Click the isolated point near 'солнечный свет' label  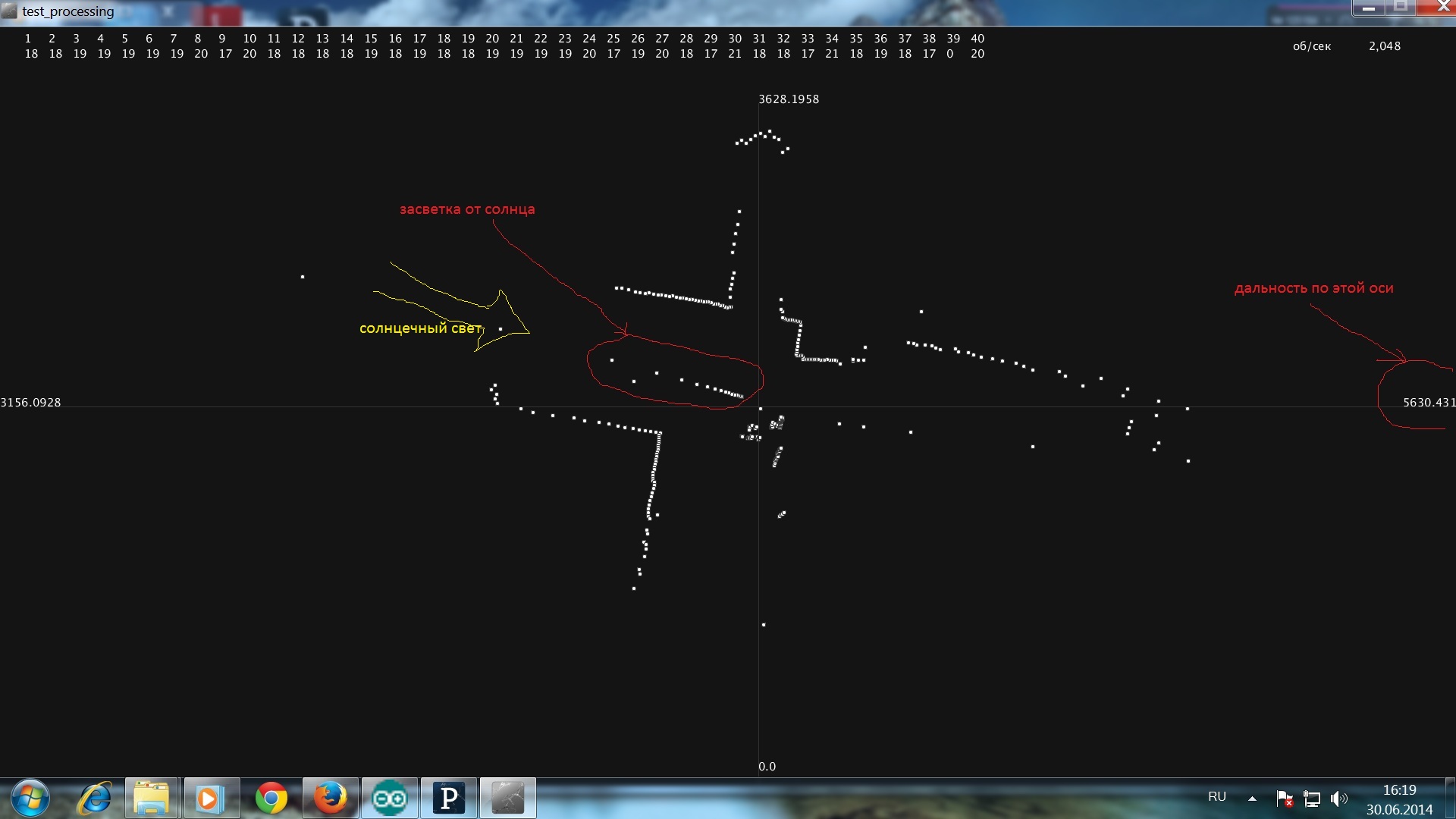(500, 329)
